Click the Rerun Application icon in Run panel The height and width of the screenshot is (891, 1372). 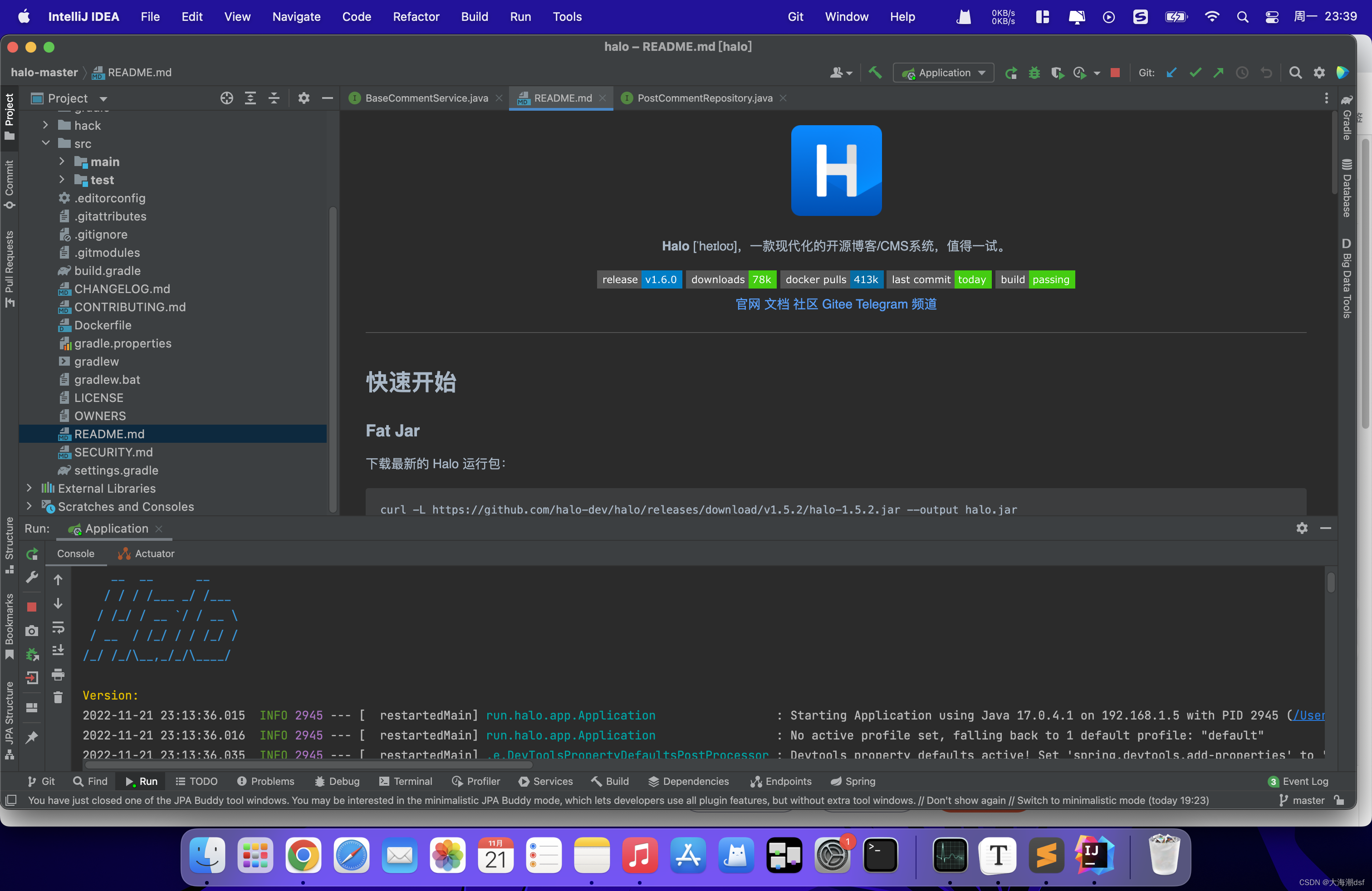32,554
